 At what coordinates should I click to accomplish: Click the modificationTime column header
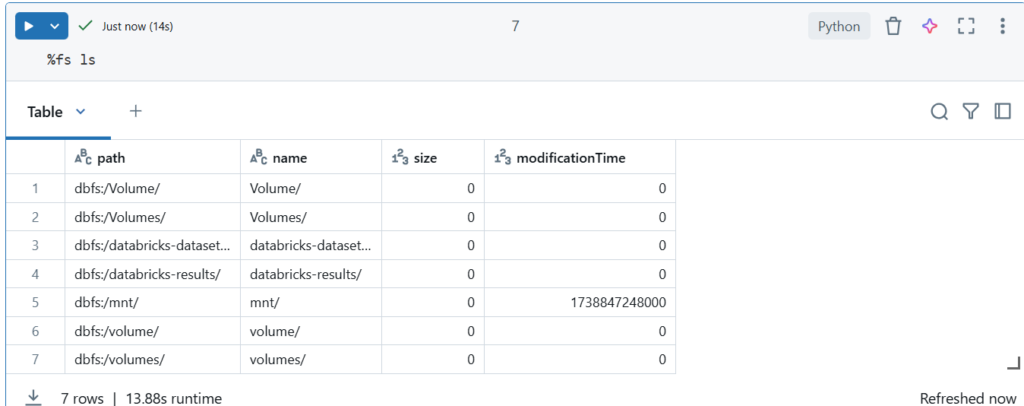coord(570,157)
